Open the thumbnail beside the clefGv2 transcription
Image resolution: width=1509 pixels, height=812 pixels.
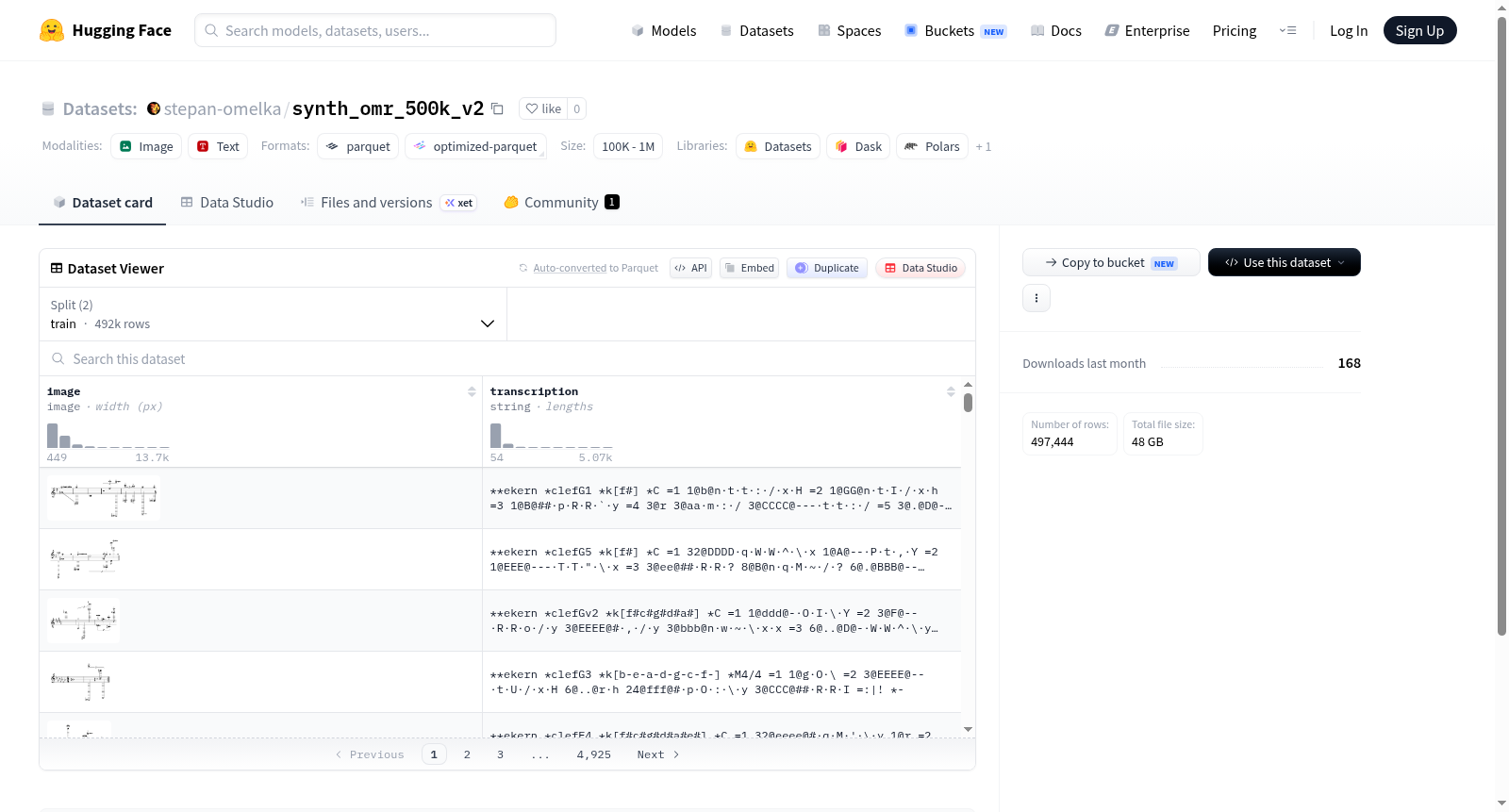[x=84, y=621]
